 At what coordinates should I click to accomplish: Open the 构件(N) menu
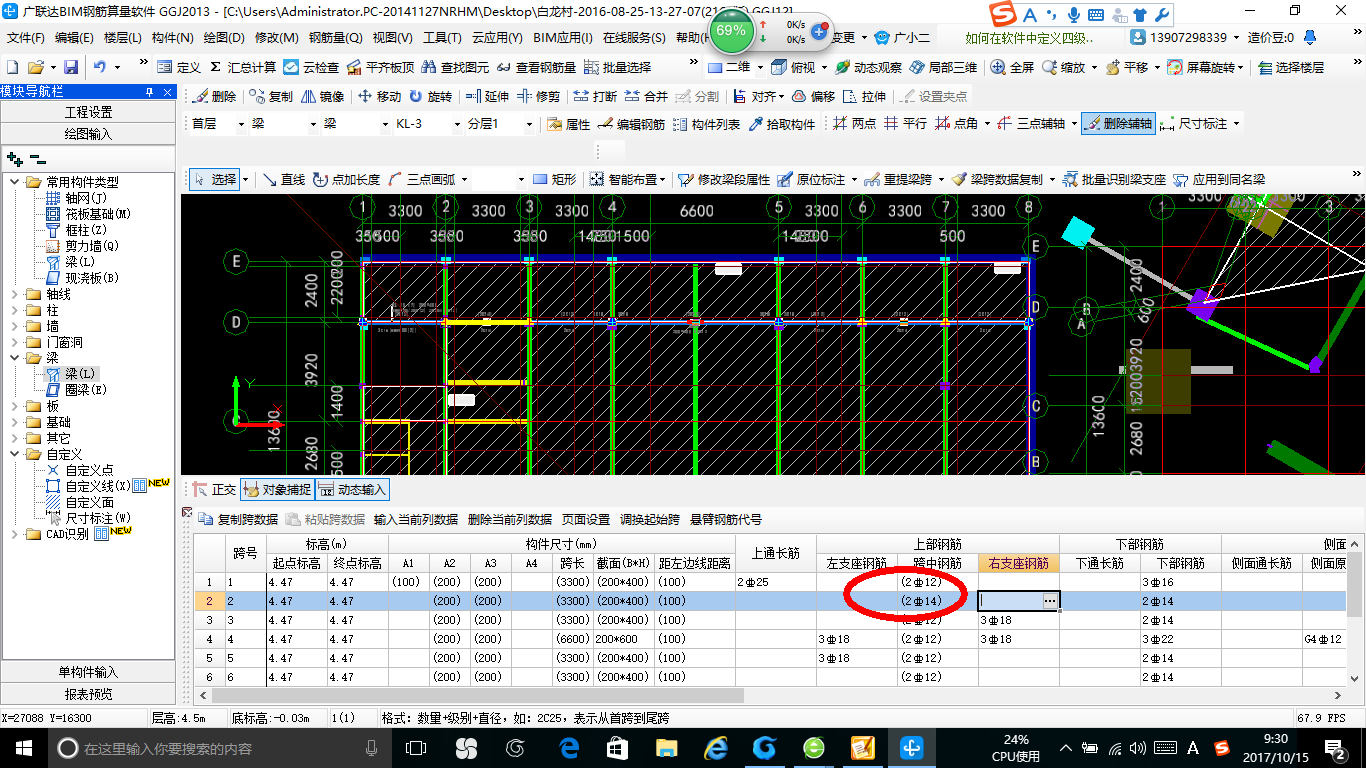pyautogui.click(x=172, y=38)
